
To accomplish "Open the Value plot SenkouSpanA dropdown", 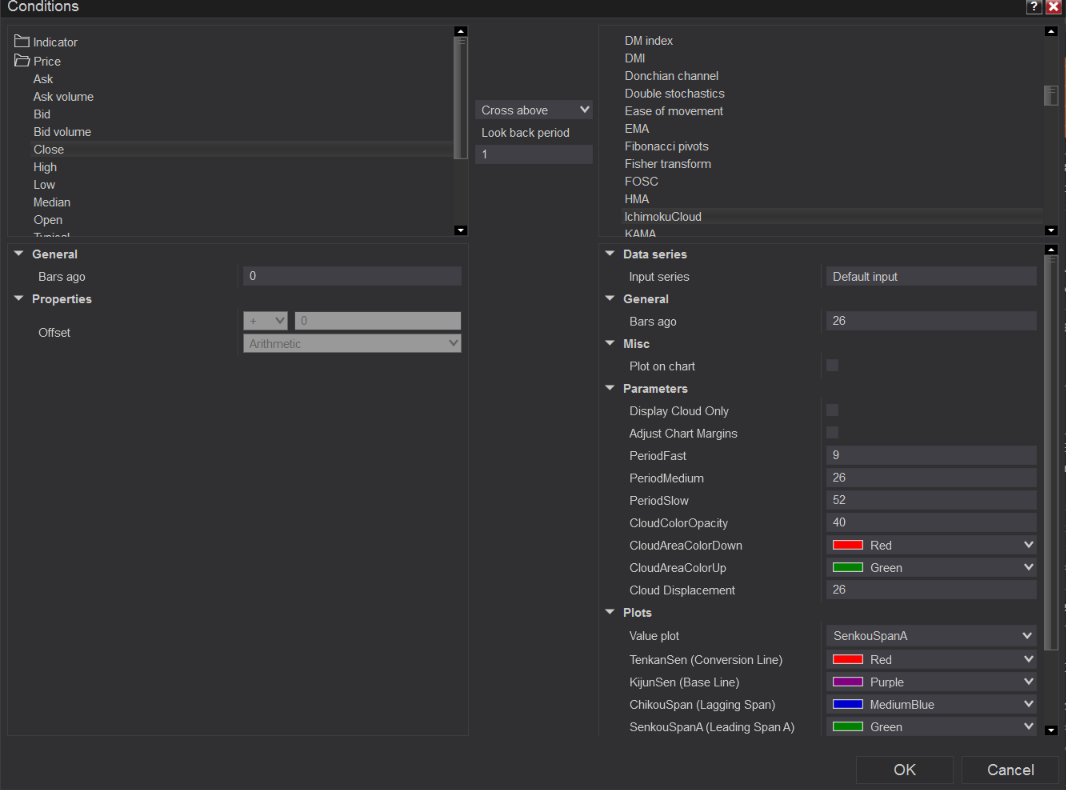I will coord(931,636).
